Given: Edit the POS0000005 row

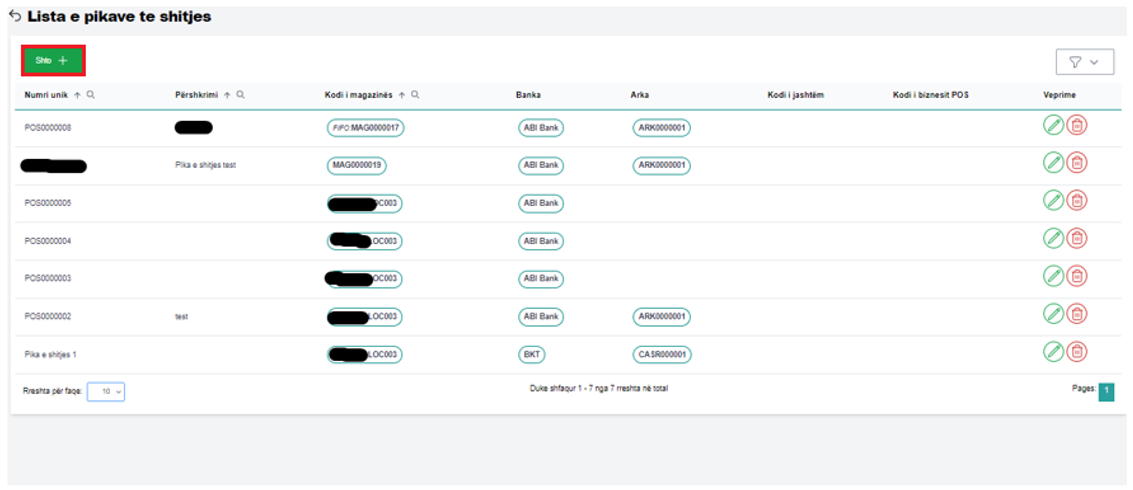Looking at the screenshot, I should [1053, 200].
